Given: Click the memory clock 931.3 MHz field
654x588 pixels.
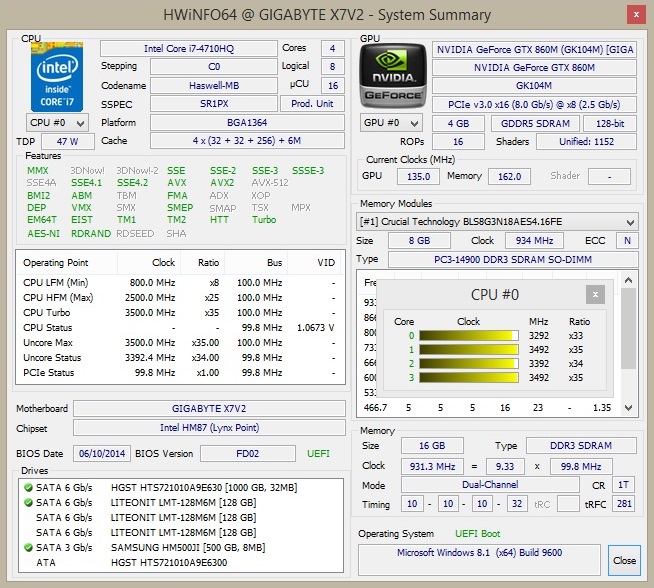Looking at the screenshot, I should [432, 466].
